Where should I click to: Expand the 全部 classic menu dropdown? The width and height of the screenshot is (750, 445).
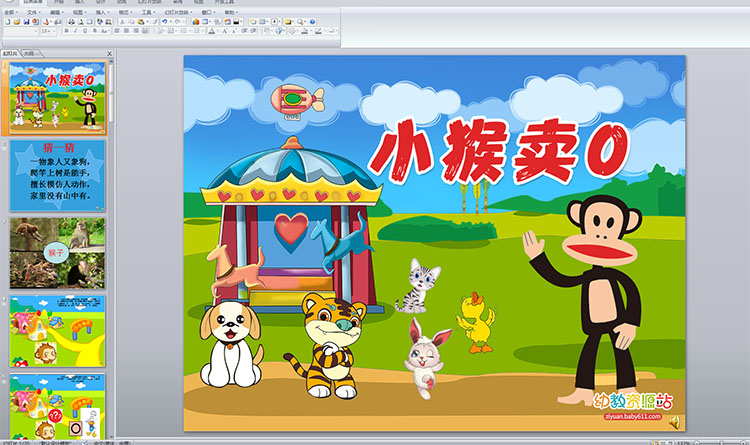[11, 12]
